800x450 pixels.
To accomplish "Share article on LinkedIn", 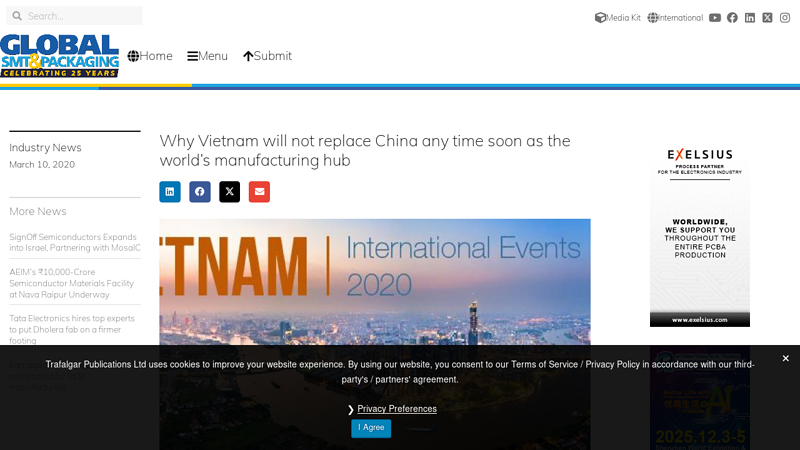I will click(x=170, y=192).
